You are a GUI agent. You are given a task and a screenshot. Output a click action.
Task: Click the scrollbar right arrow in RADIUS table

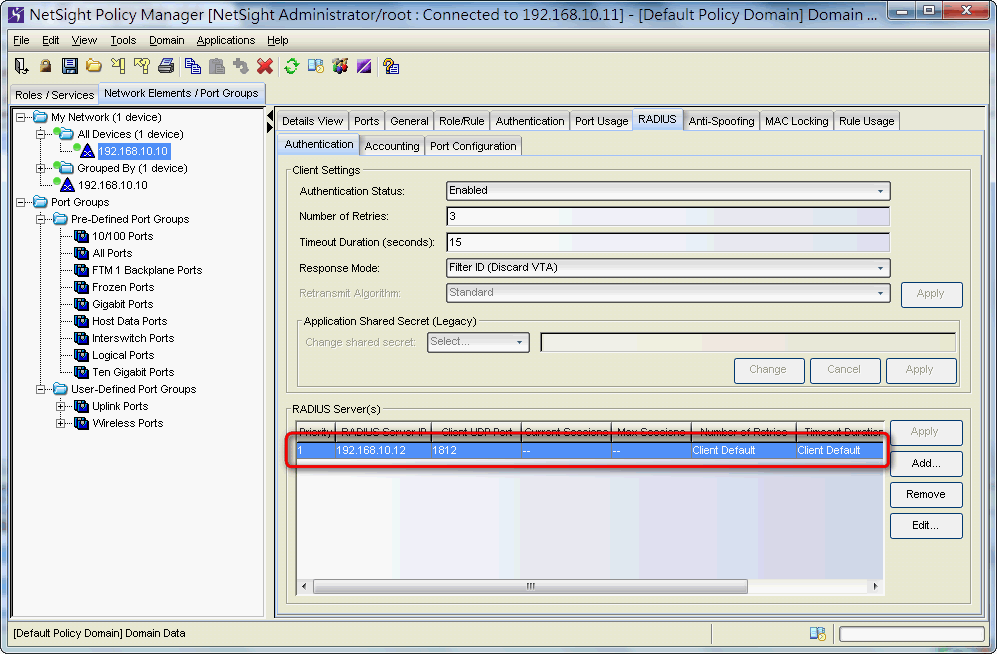[x=876, y=586]
